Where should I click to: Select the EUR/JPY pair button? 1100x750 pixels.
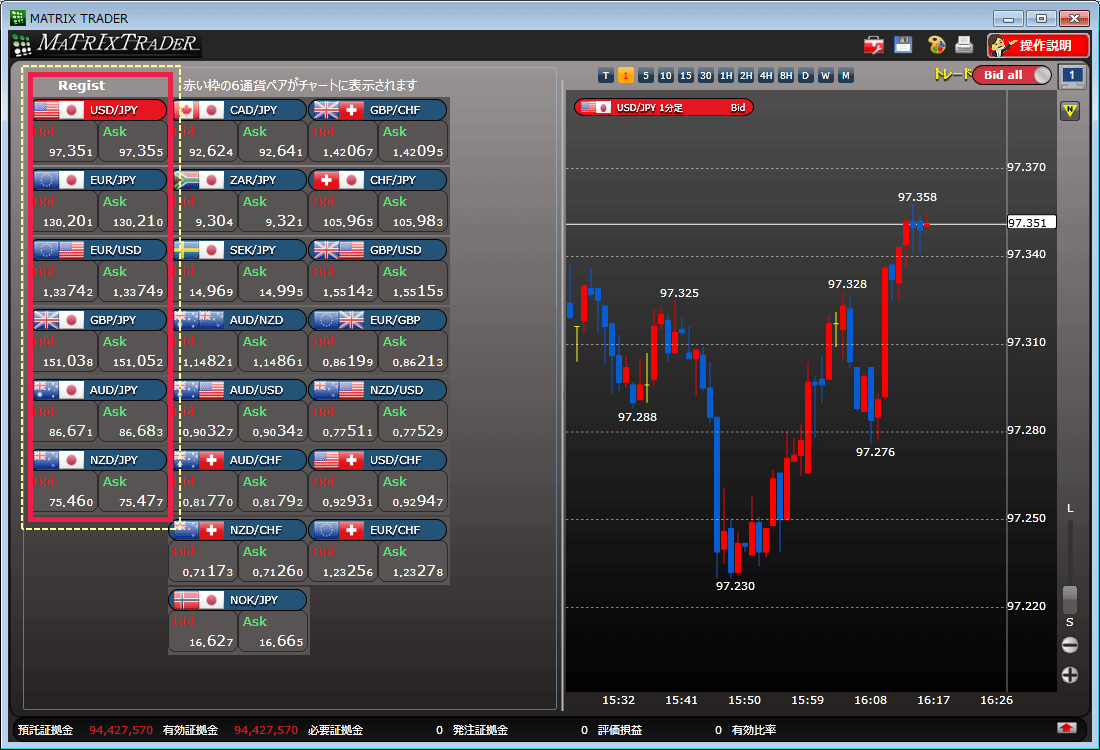pyautogui.click(x=100, y=180)
